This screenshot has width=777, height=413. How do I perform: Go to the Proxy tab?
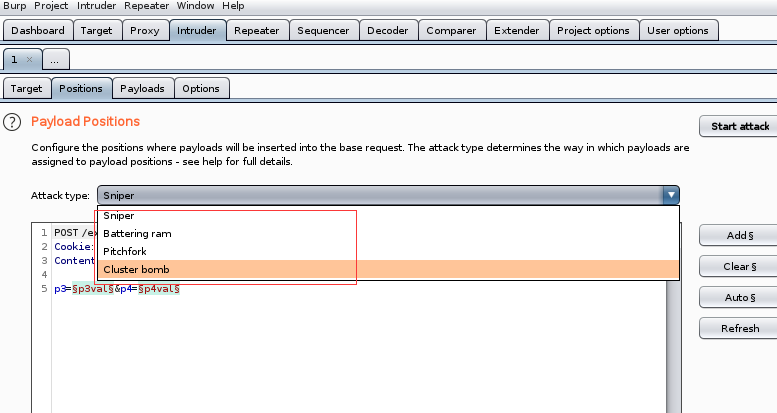point(145,30)
